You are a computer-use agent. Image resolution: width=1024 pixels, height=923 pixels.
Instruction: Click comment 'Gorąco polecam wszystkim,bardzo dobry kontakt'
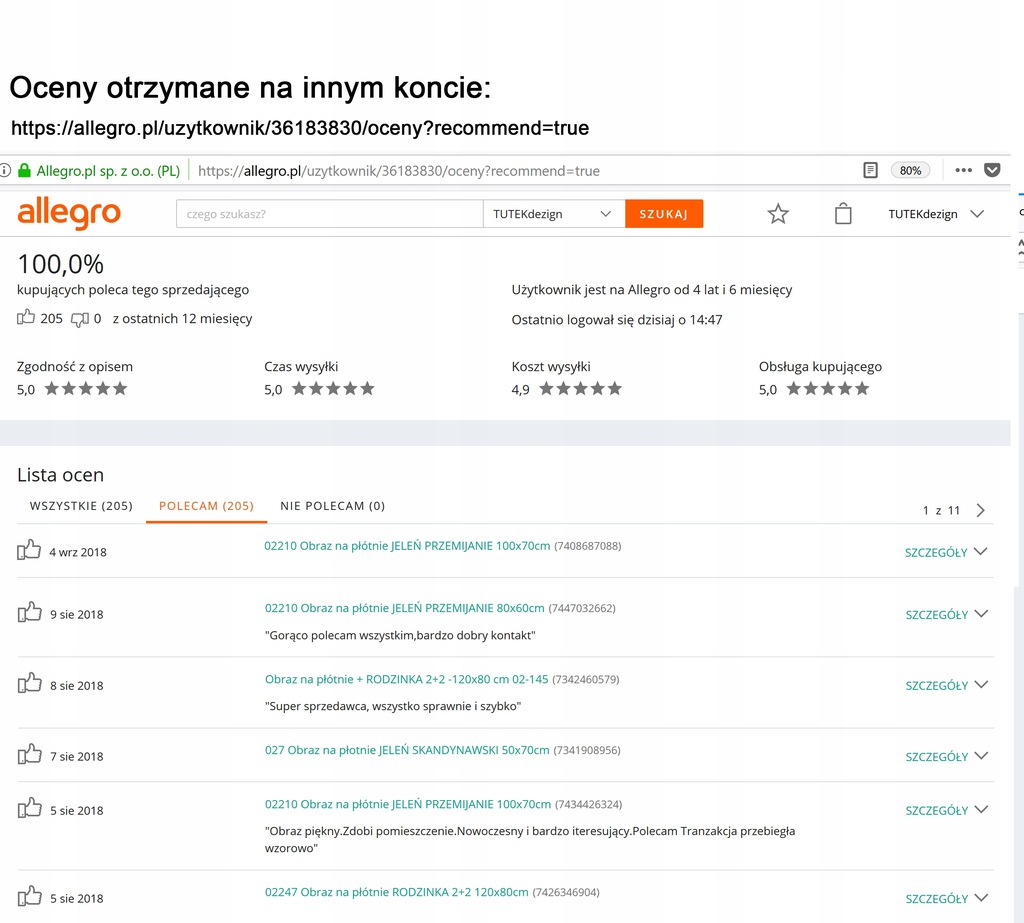click(400, 635)
